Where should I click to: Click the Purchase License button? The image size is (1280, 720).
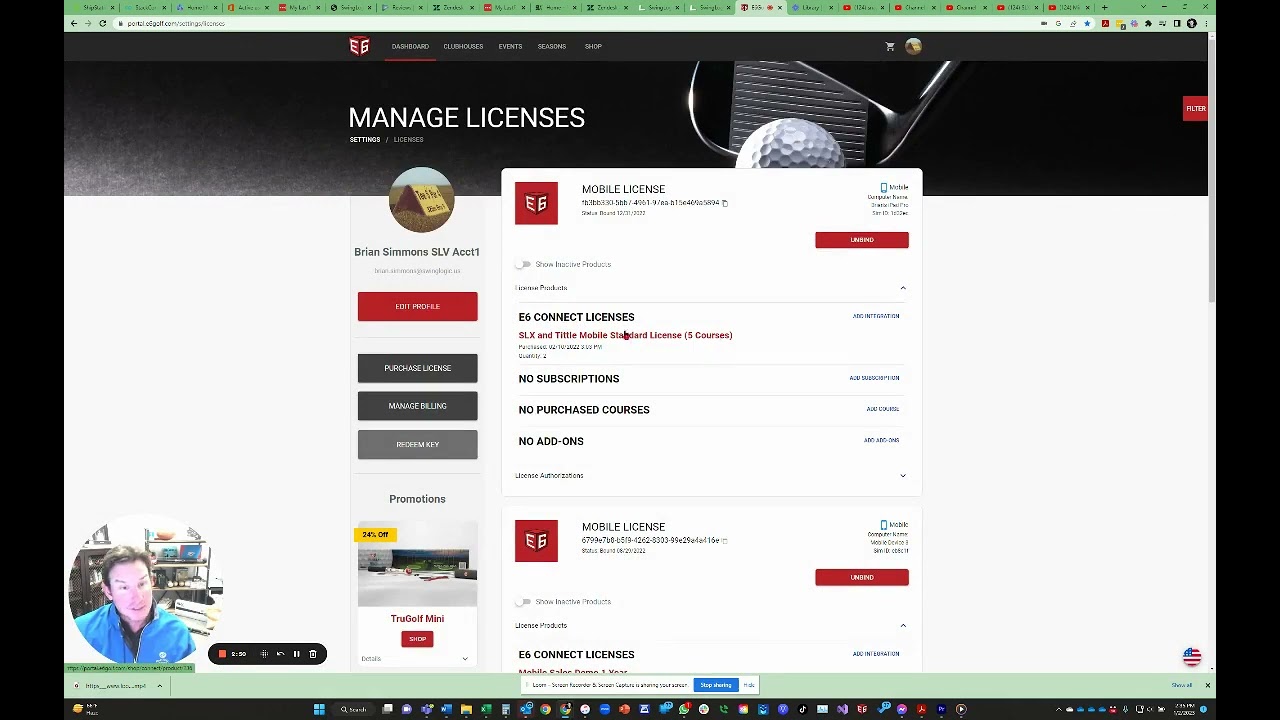point(417,368)
